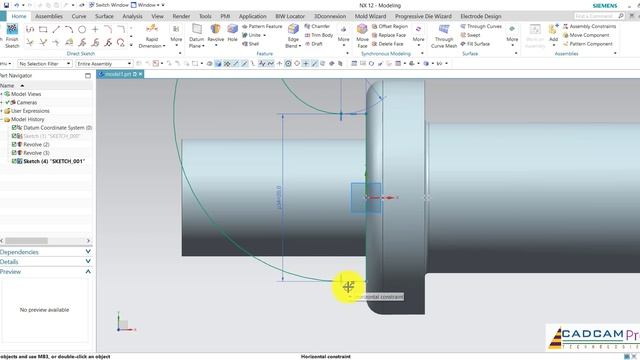Viewport: 640px width, 360px height.
Task: Select Model Views tree item
Action: click(26, 94)
